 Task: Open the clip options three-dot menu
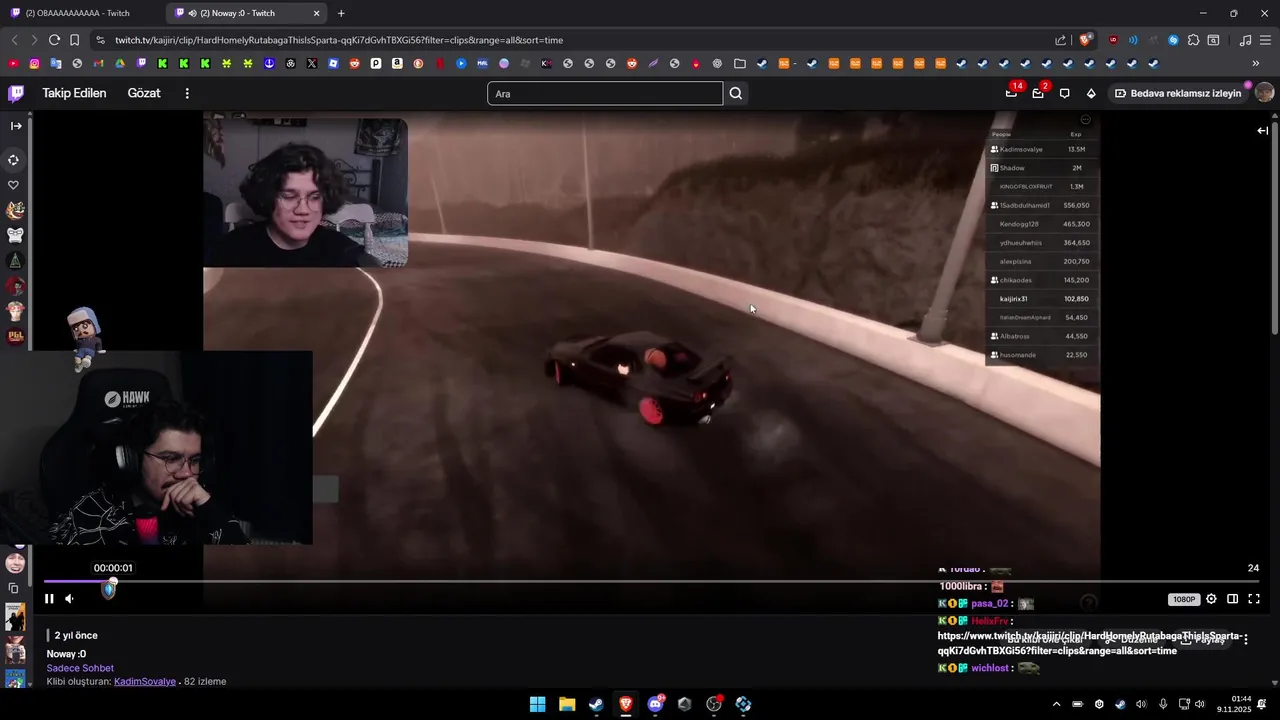[1245, 638]
